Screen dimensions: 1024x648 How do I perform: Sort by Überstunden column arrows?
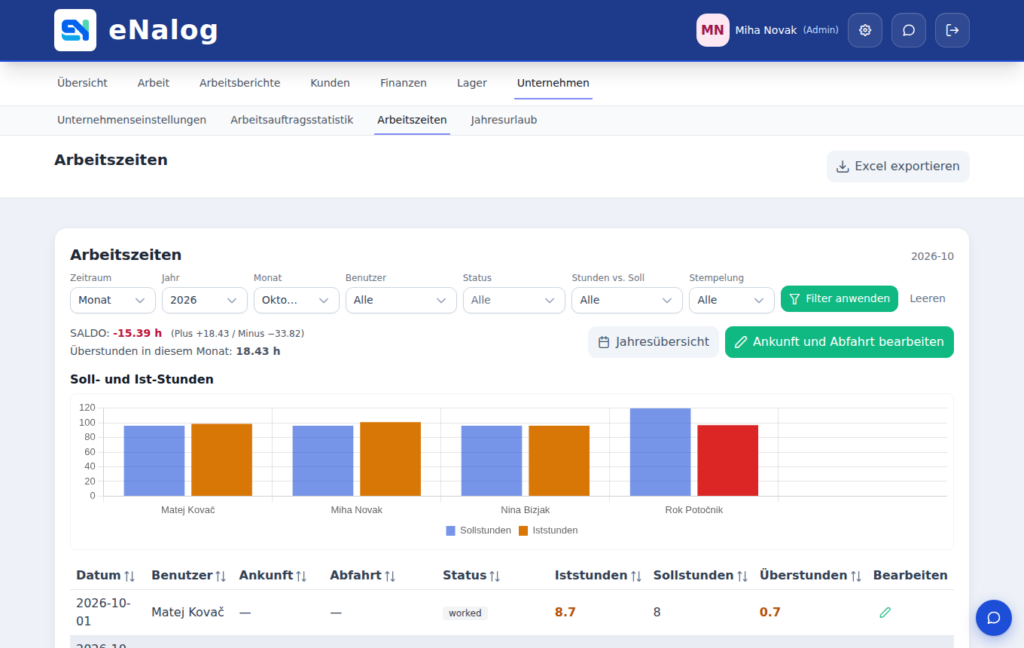pos(856,575)
